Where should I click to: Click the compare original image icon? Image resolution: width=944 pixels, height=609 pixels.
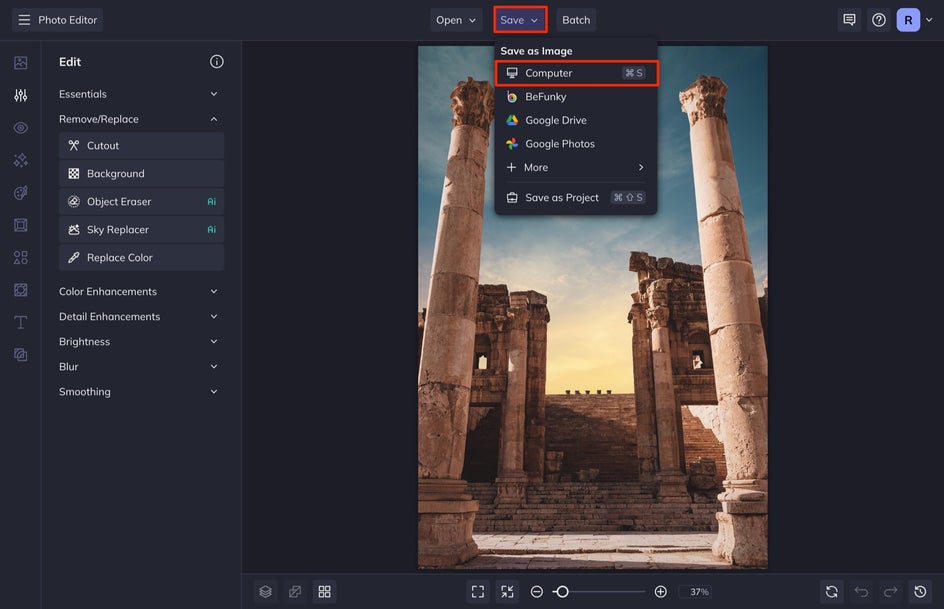pyautogui.click(x=295, y=592)
